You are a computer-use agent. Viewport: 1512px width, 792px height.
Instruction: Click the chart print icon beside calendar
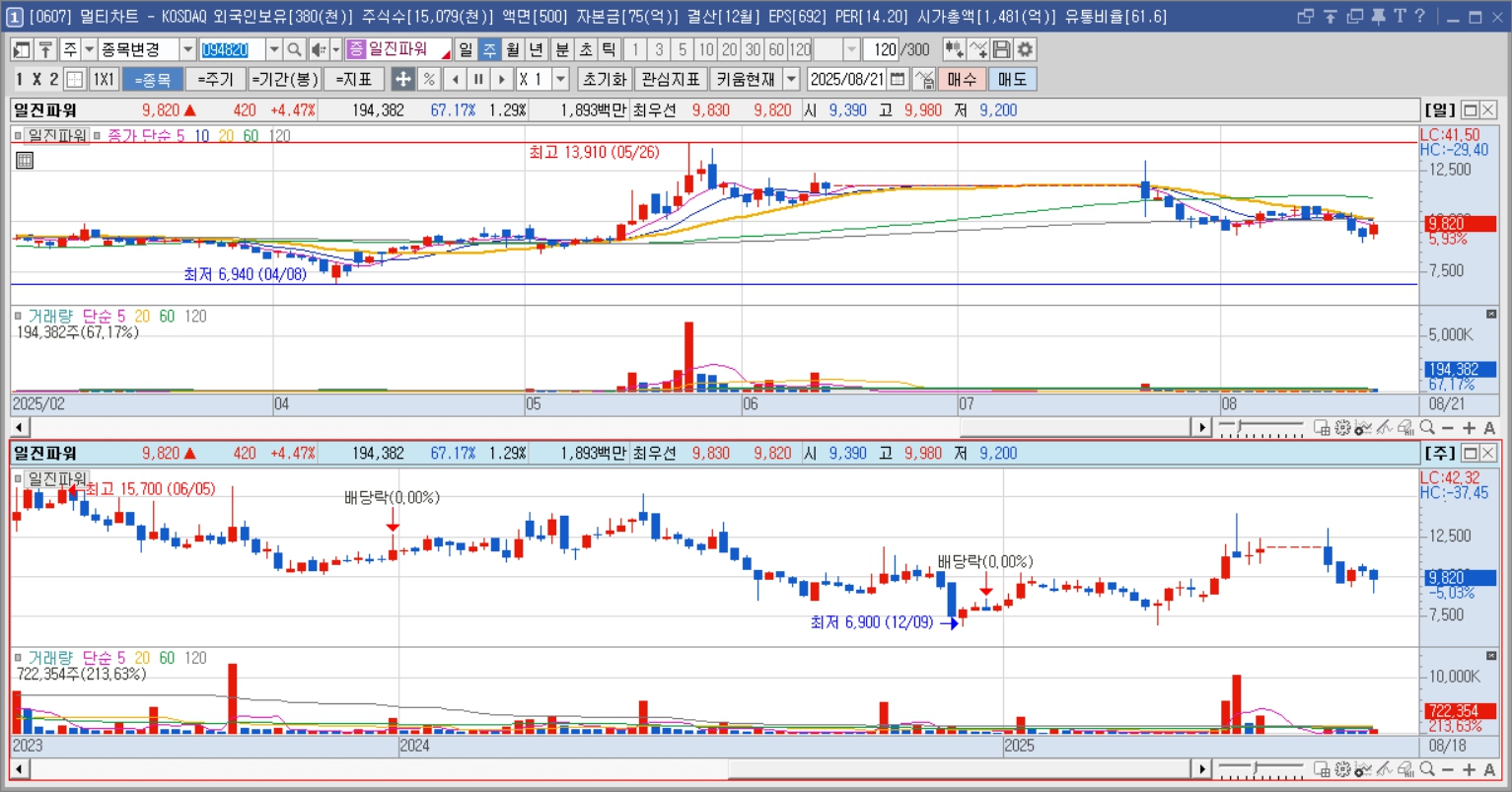pyautogui.click(x=924, y=79)
